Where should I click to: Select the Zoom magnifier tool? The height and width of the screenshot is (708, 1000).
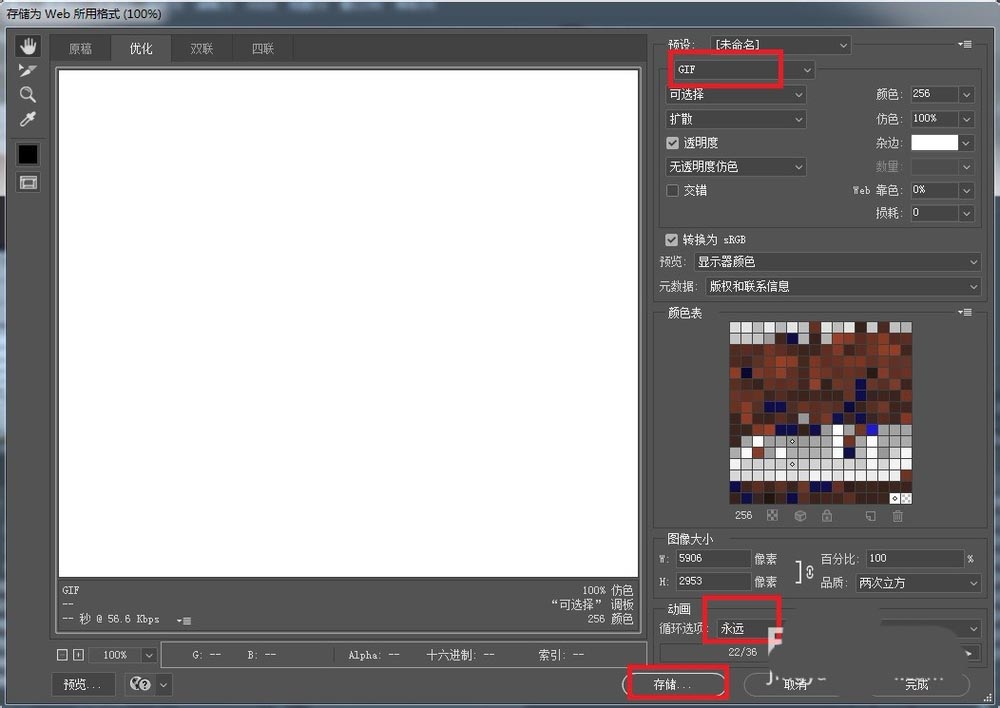[x=28, y=94]
